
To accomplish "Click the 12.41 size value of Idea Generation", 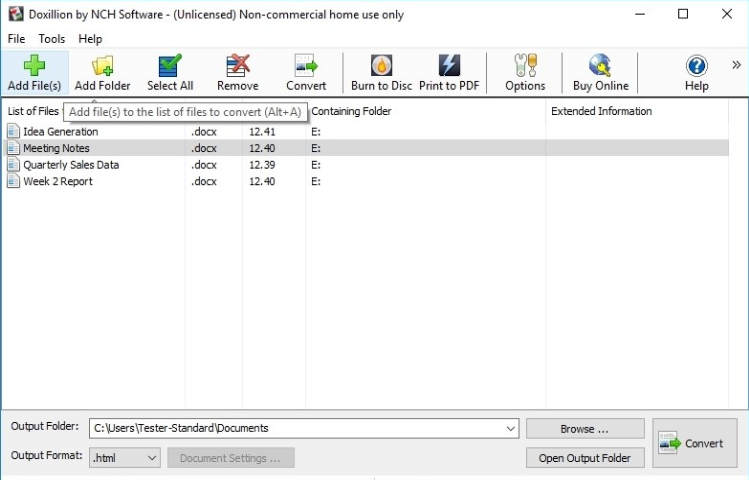I will click(262, 131).
